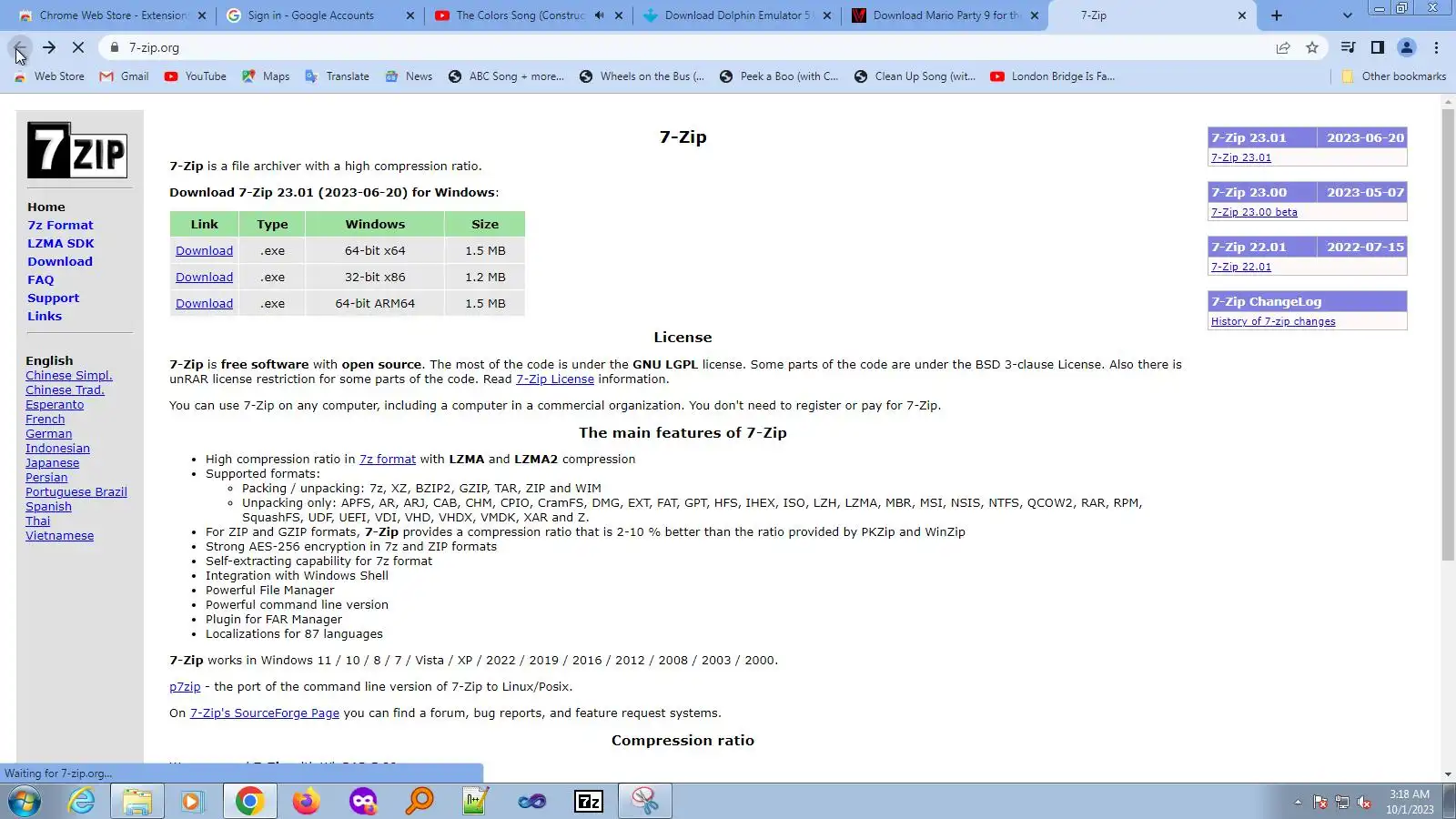Expand the tab search dropdown arrow
This screenshot has height=819, width=1456.
(x=1348, y=15)
